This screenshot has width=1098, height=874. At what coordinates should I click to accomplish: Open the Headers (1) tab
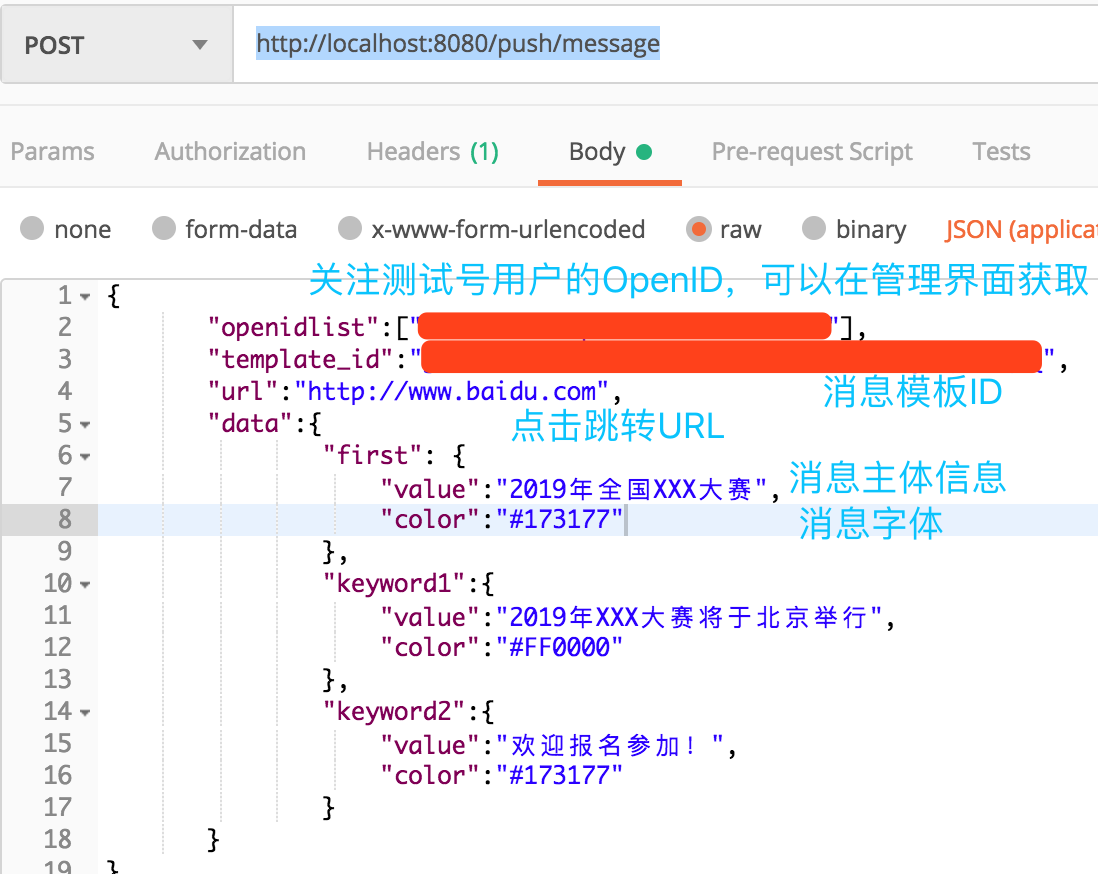pyautogui.click(x=432, y=151)
